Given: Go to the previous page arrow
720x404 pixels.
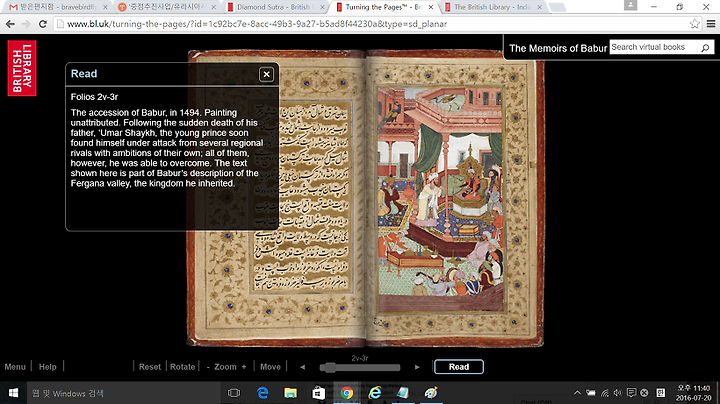Looking at the screenshot, I should pos(302,367).
